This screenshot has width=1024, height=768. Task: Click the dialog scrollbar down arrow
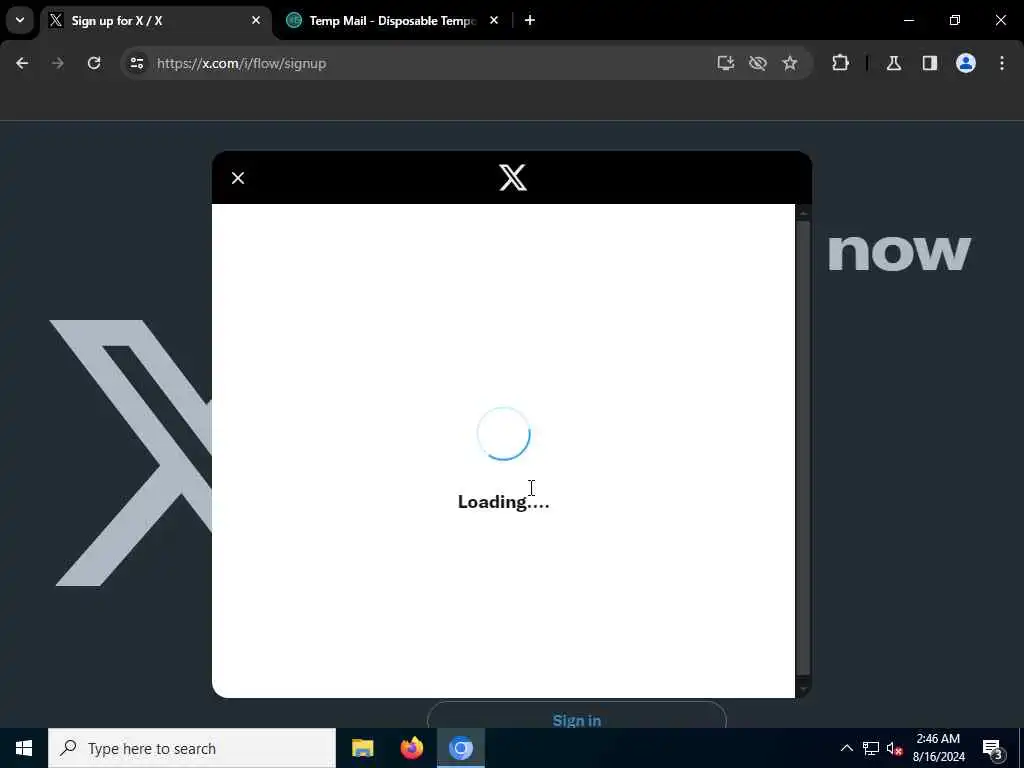(803, 688)
